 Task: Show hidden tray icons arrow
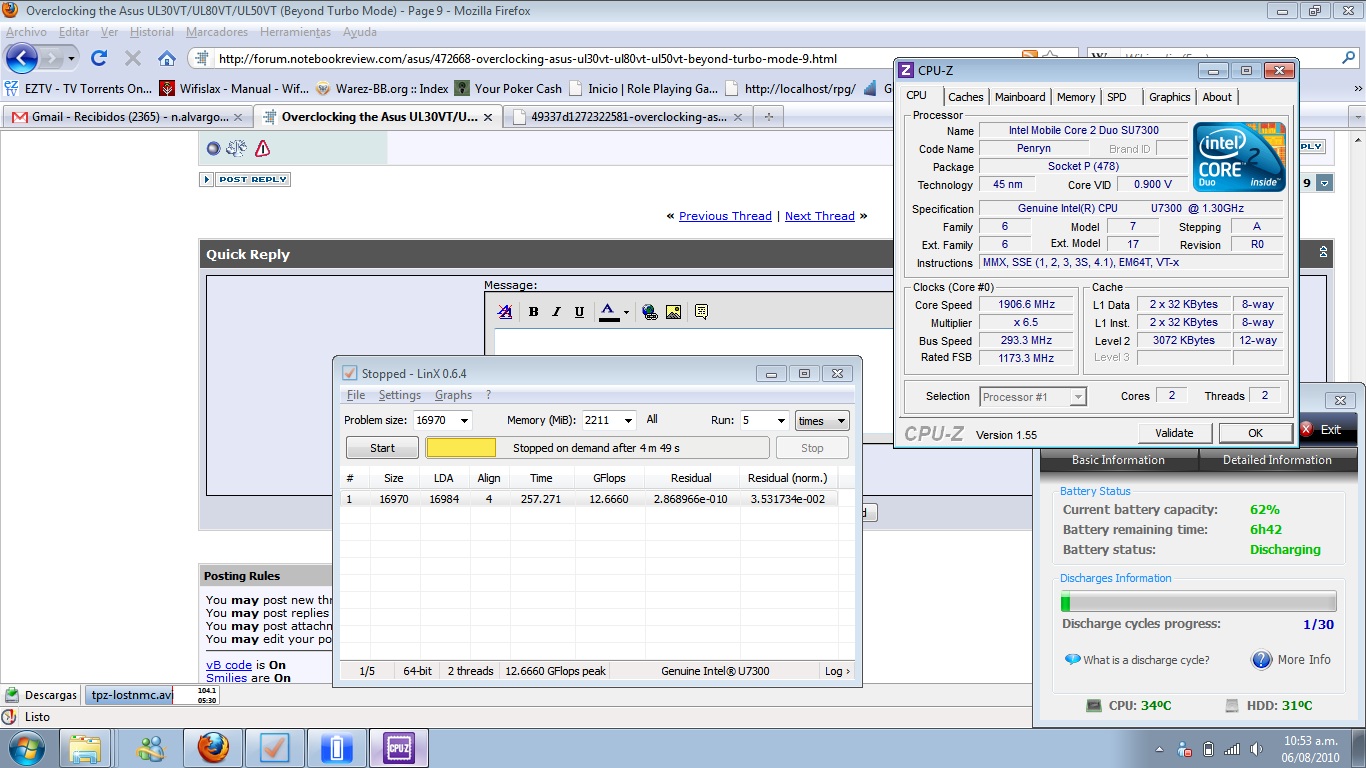(x=1161, y=749)
